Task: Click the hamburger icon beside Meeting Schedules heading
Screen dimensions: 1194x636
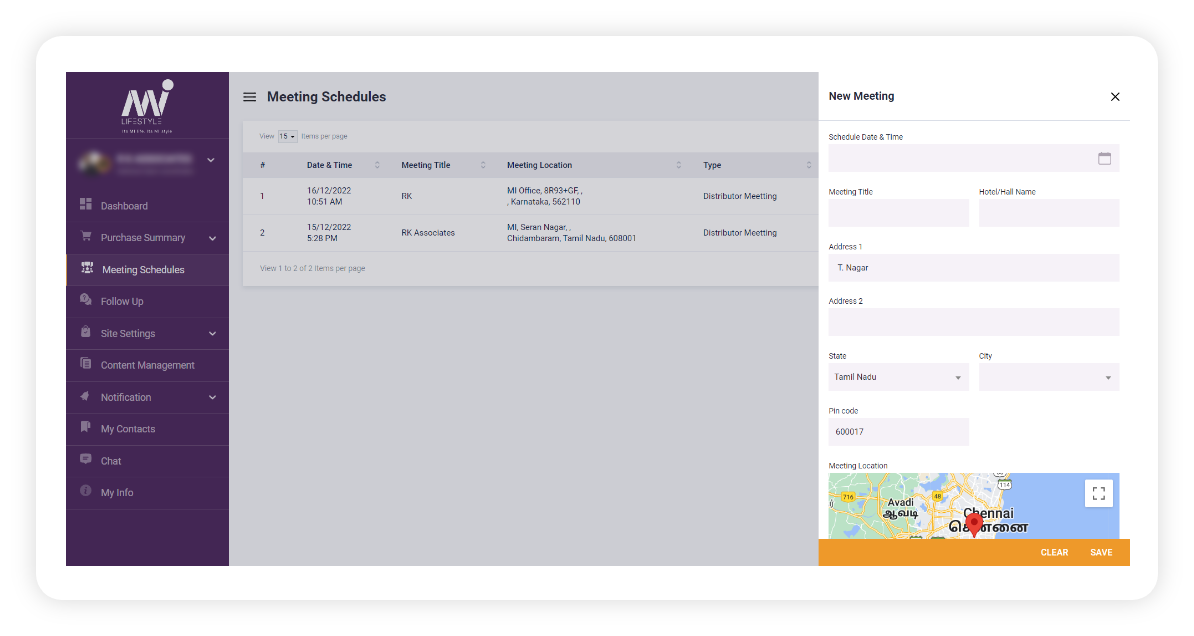Action: pos(249,97)
